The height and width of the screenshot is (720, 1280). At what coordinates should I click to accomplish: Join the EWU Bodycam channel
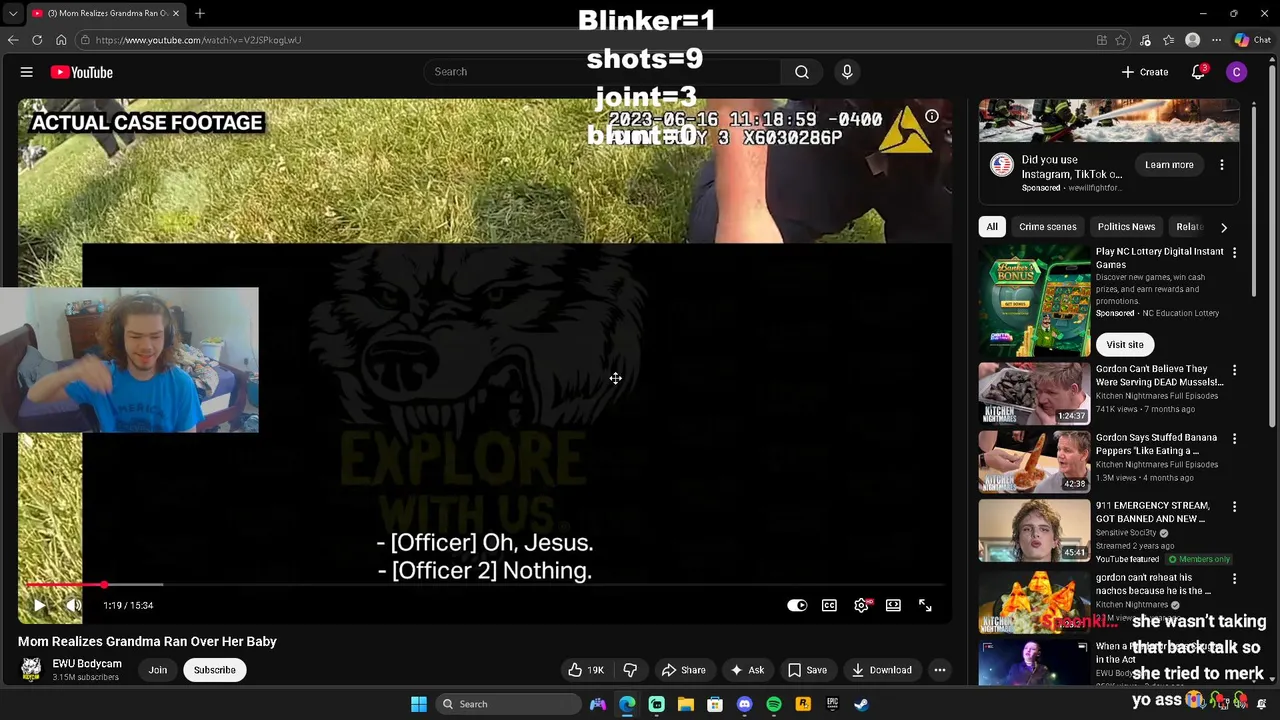coord(158,670)
